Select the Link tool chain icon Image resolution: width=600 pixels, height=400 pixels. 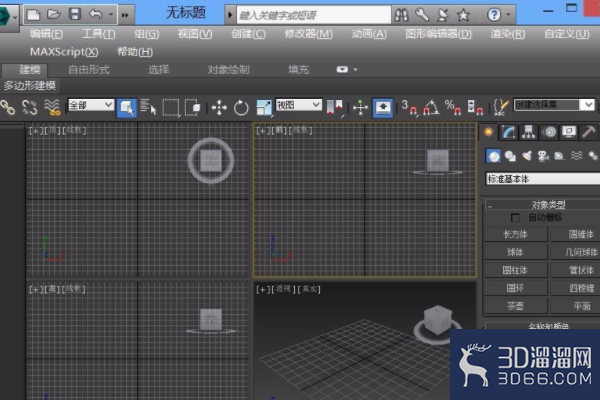click(x=7, y=108)
